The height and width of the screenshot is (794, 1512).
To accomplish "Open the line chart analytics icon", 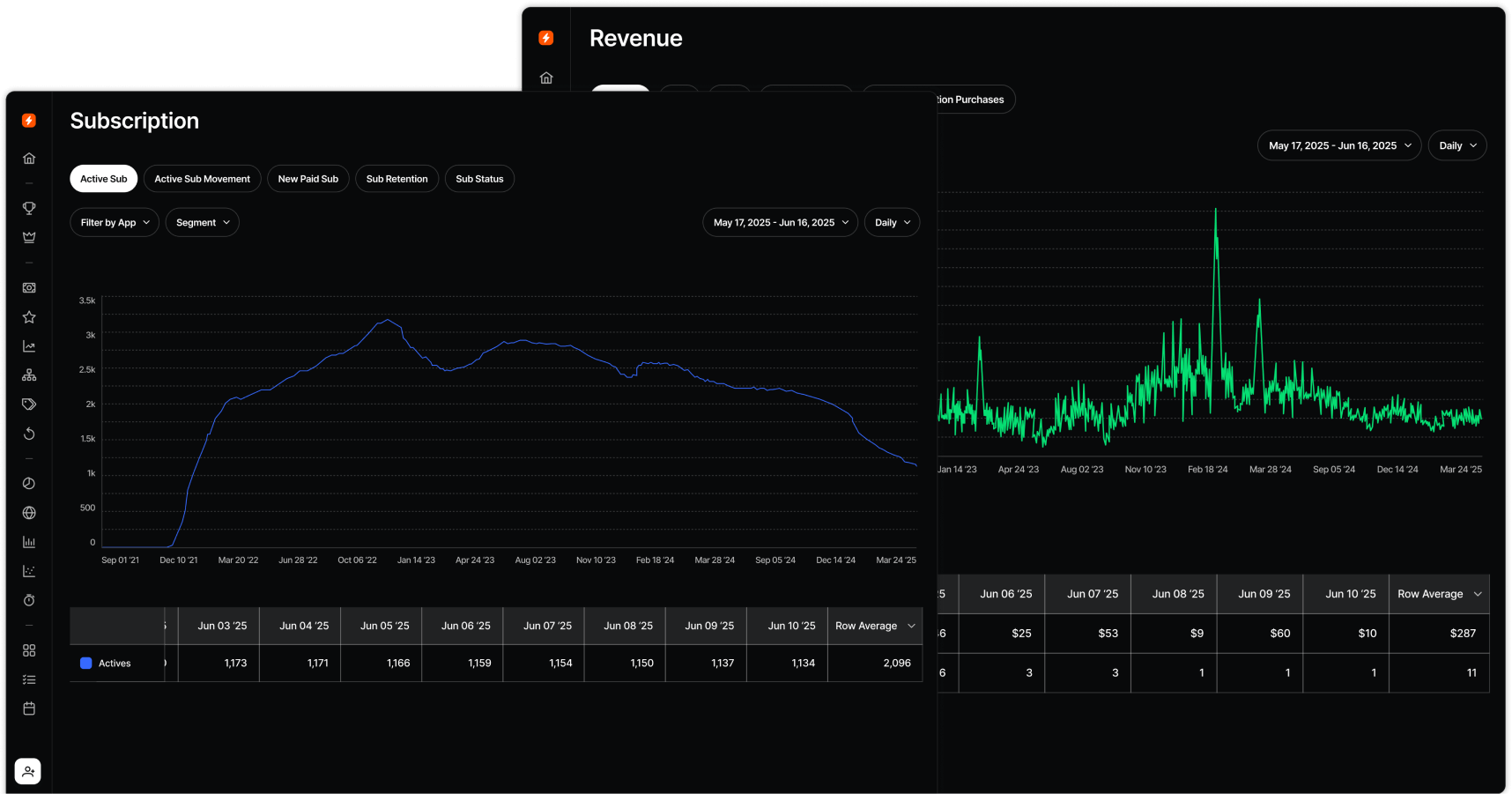I will click(29, 345).
